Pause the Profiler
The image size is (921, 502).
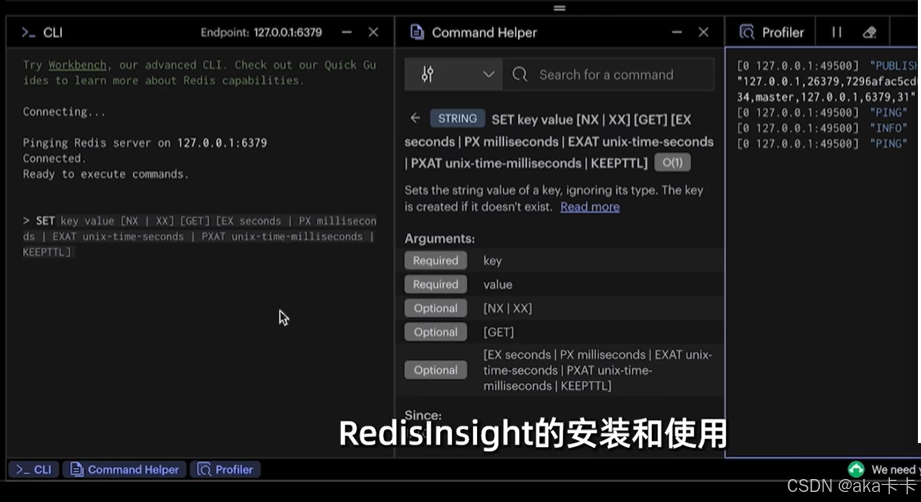(x=836, y=32)
